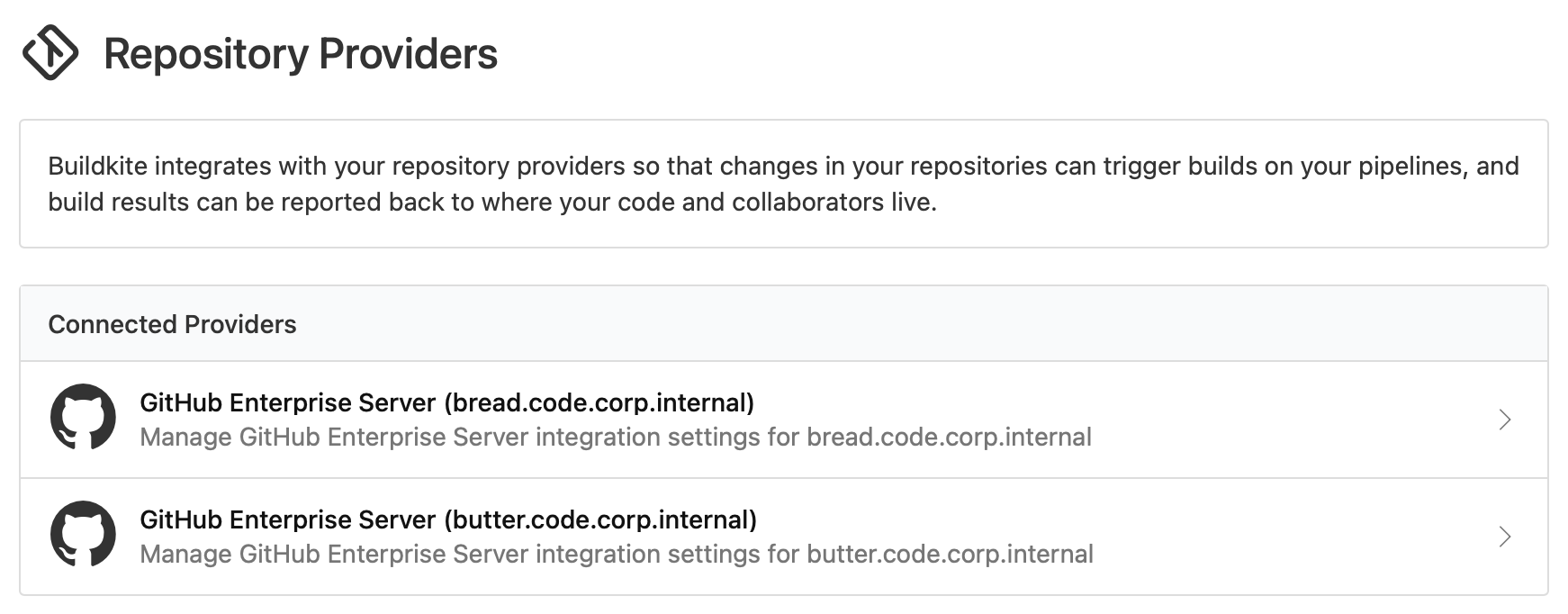Click GitHub logo beside bread.code.corp.internal provider
1568x614 pixels.
click(83, 418)
